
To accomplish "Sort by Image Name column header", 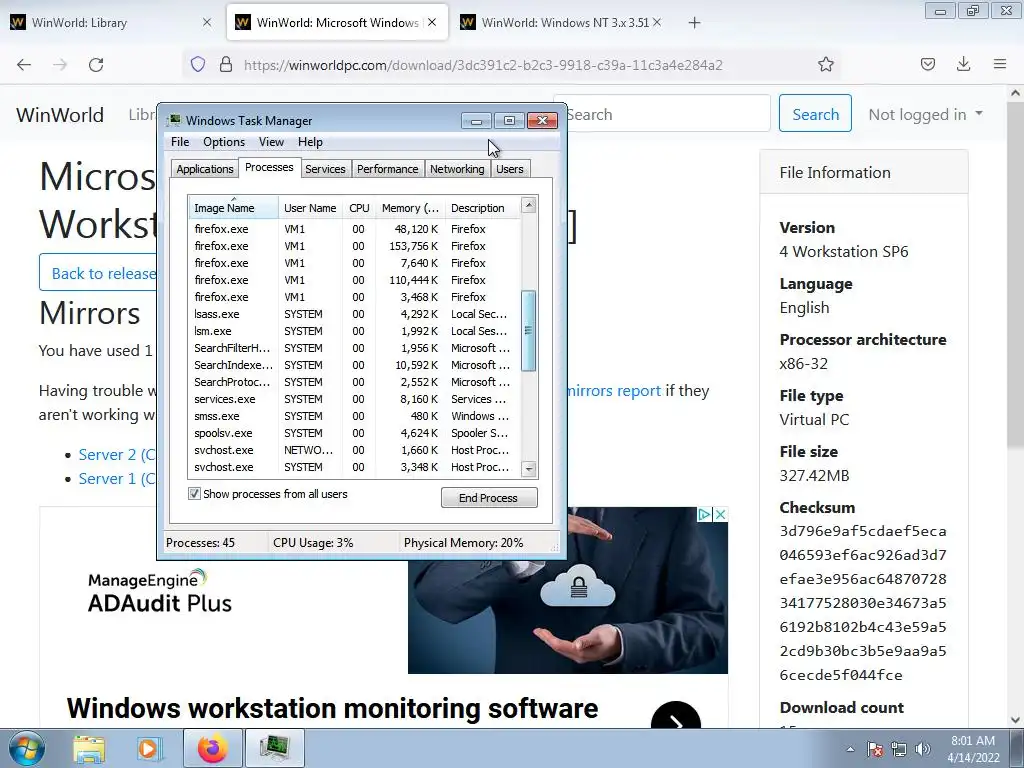I will 234,208.
